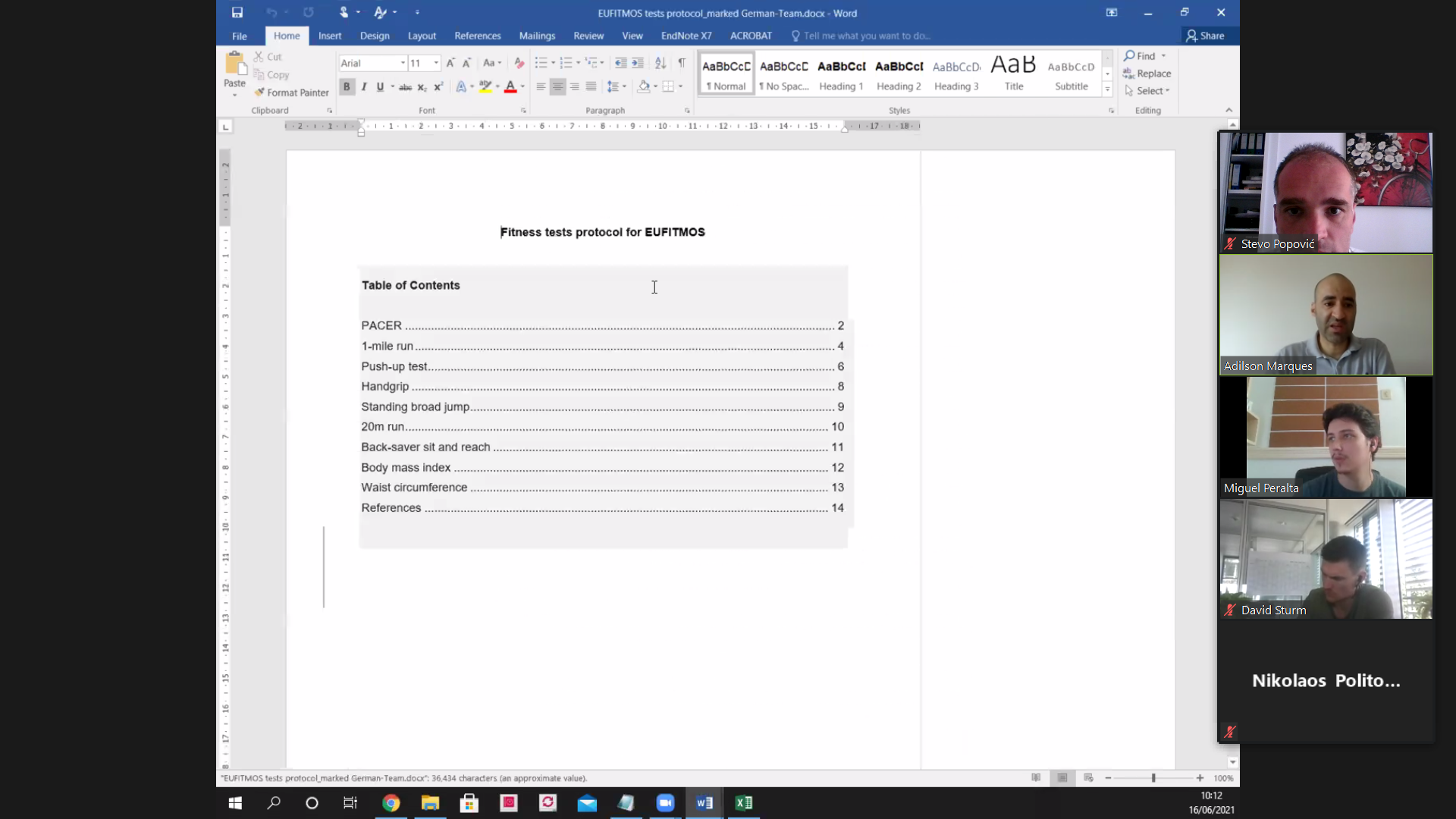Click the Clear Formatting eraser icon

[x=519, y=63]
